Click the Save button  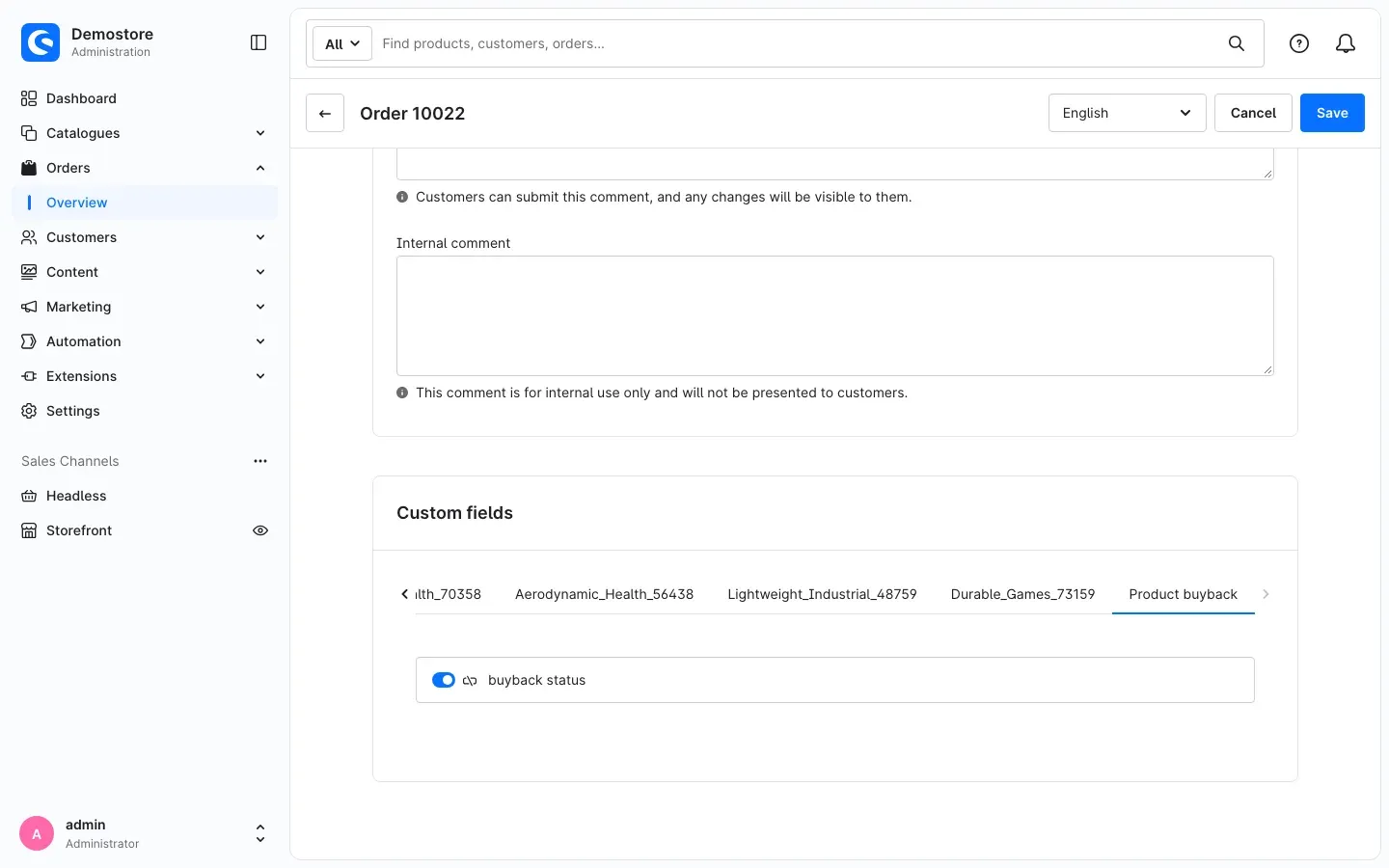[x=1332, y=113]
